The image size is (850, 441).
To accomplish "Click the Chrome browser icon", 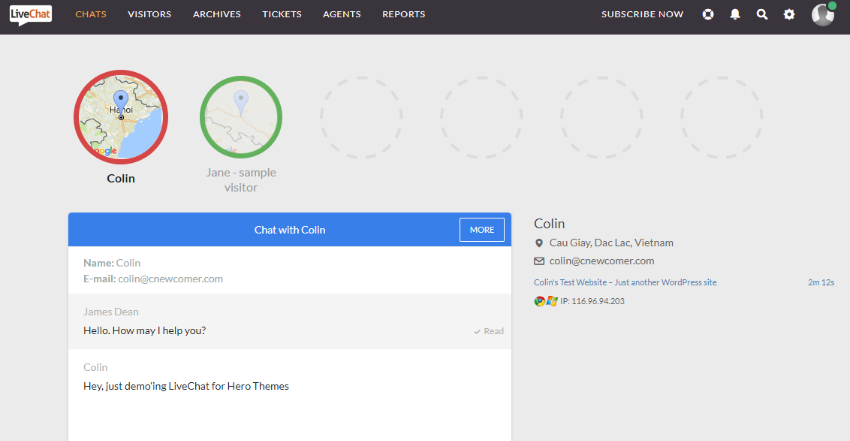I will point(539,301).
